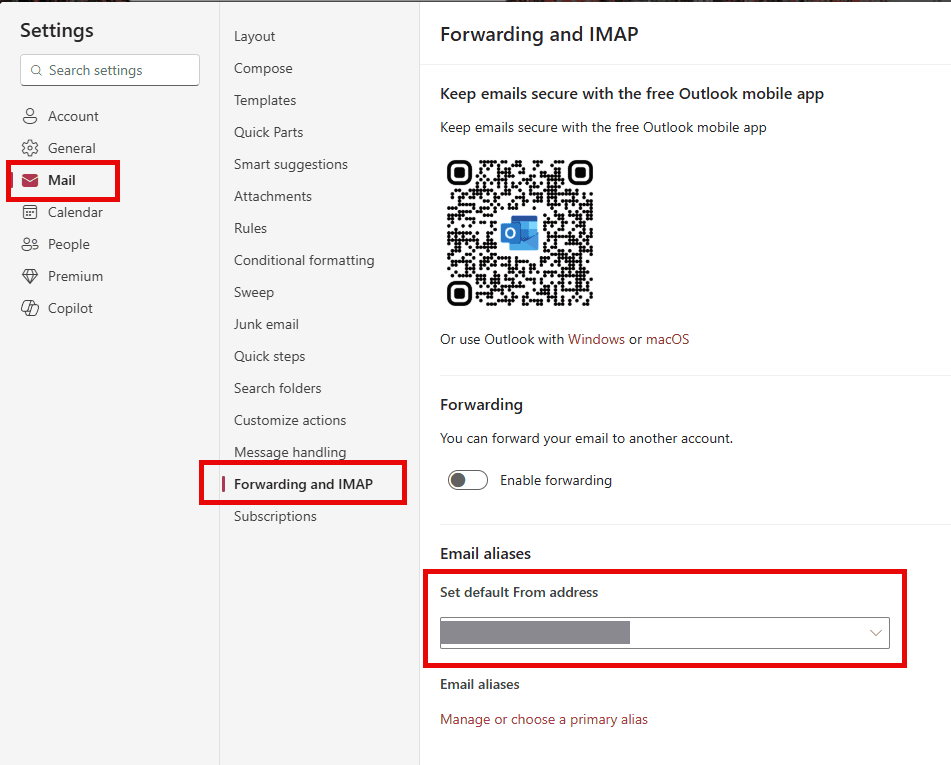951x765 pixels.
Task: Open the Set default From address combo box
Action: [x=665, y=633]
